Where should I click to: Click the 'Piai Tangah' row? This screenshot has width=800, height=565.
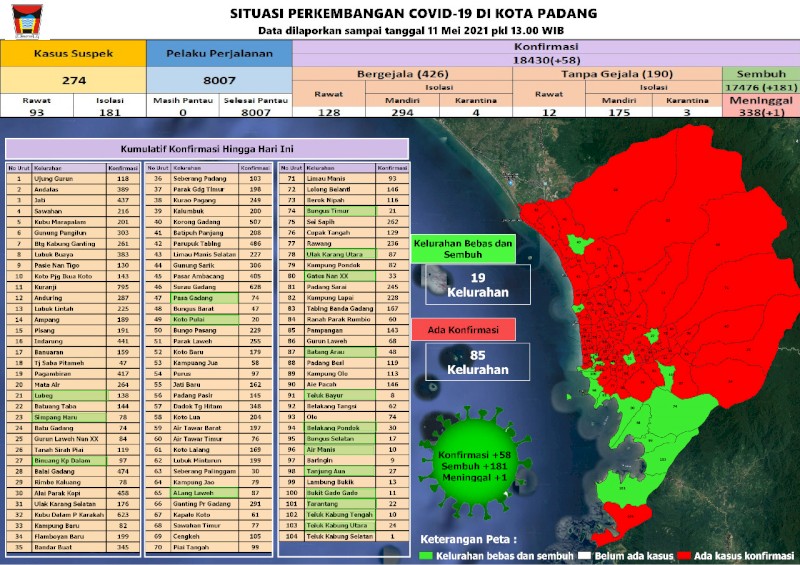tap(209, 547)
